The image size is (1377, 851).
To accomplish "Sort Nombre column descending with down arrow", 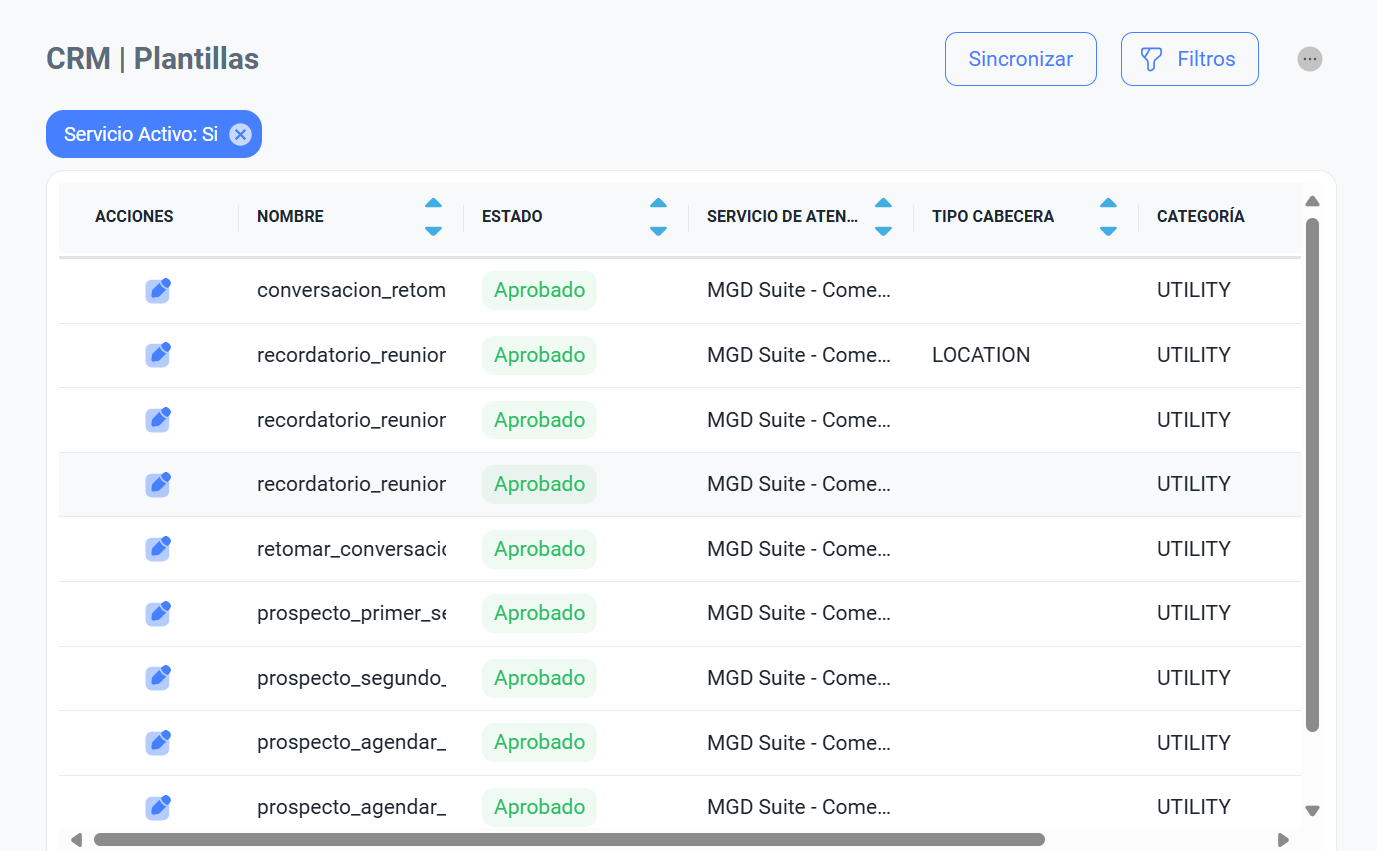I will point(433,230).
